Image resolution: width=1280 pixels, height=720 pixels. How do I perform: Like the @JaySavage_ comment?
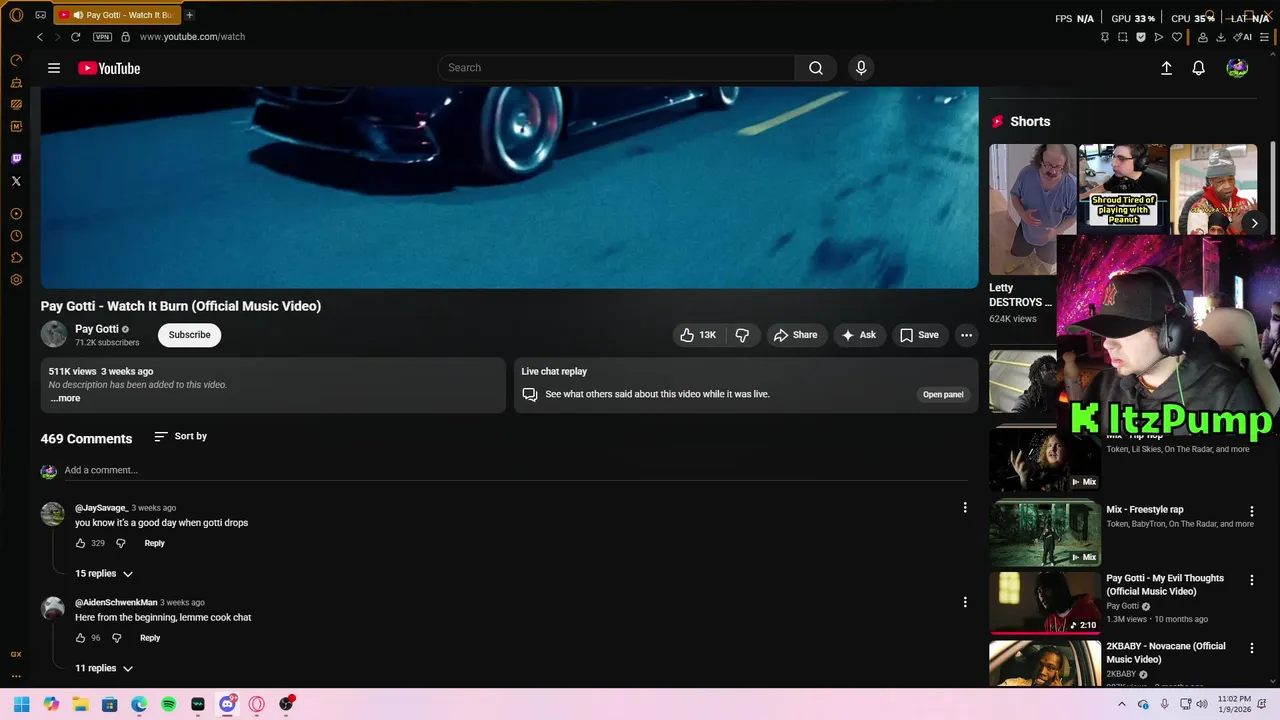point(81,543)
